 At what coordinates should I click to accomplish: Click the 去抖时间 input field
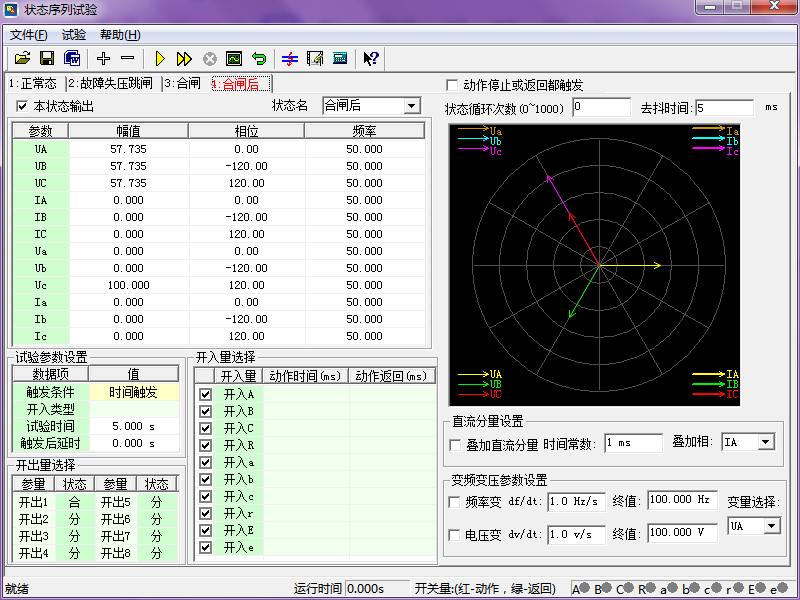coord(725,107)
